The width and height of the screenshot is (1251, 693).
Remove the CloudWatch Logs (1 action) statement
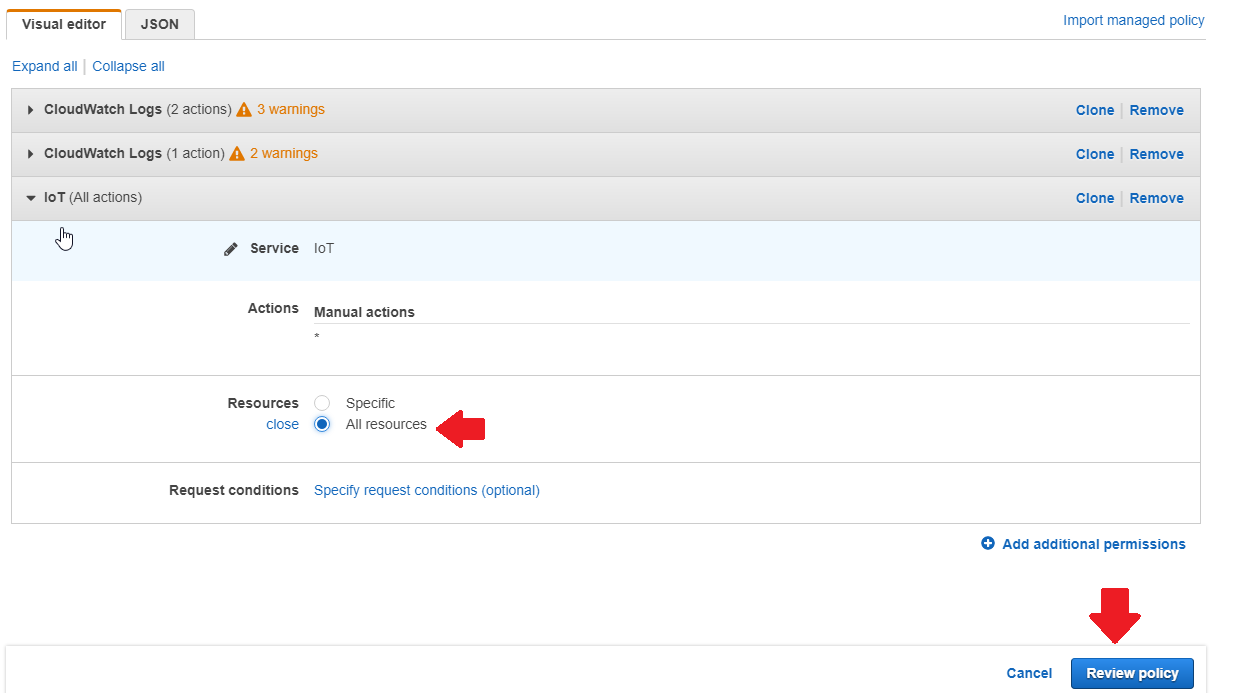point(1157,154)
